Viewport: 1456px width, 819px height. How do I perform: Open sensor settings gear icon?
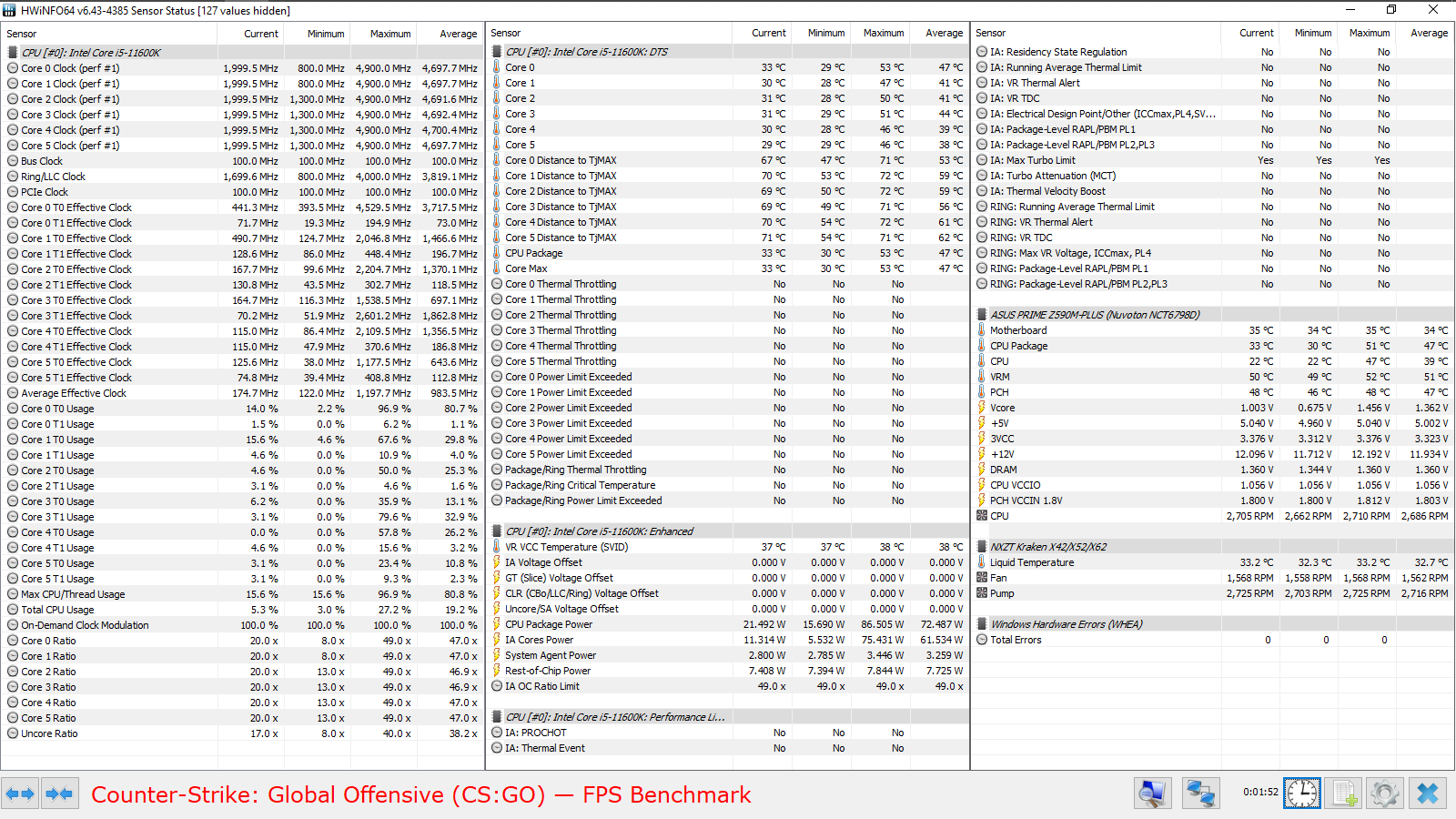pyautogui.click(x=1385, y=794)
